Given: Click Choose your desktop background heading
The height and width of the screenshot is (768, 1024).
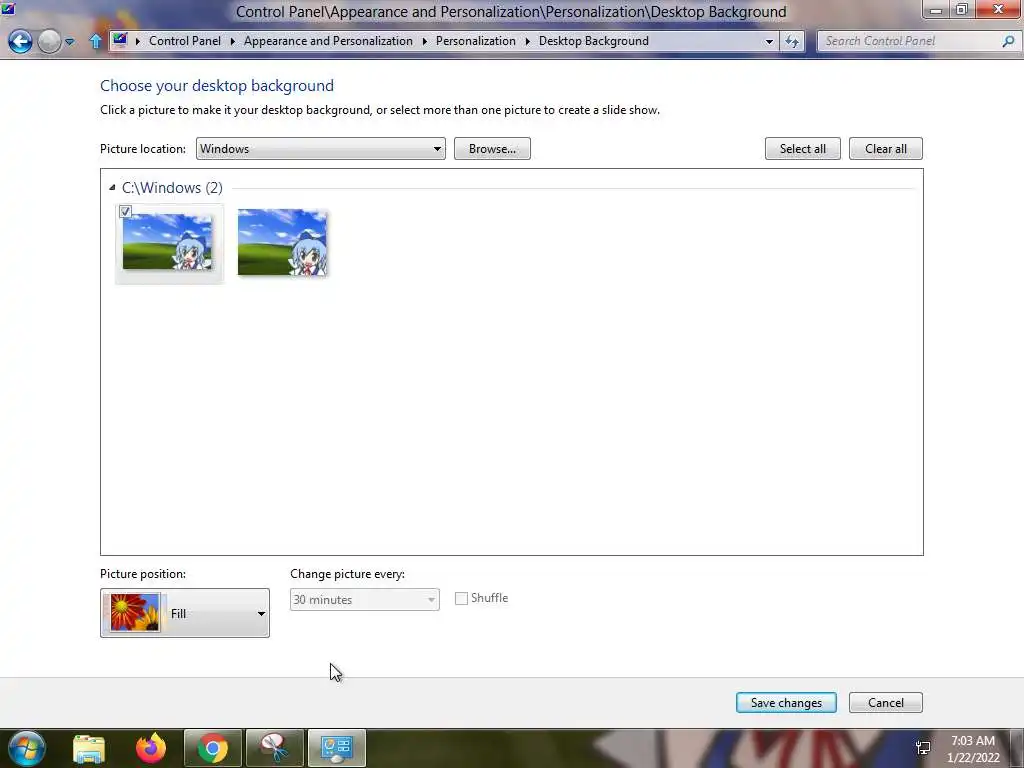Looking at the screenshot, I should (217, 86).
